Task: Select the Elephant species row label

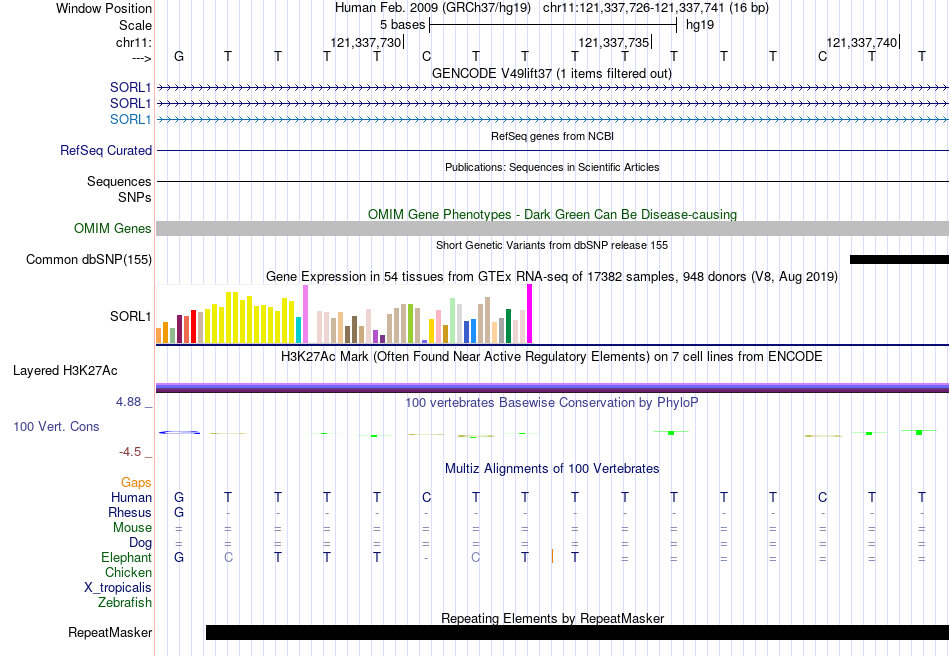Action: [126, 557]
